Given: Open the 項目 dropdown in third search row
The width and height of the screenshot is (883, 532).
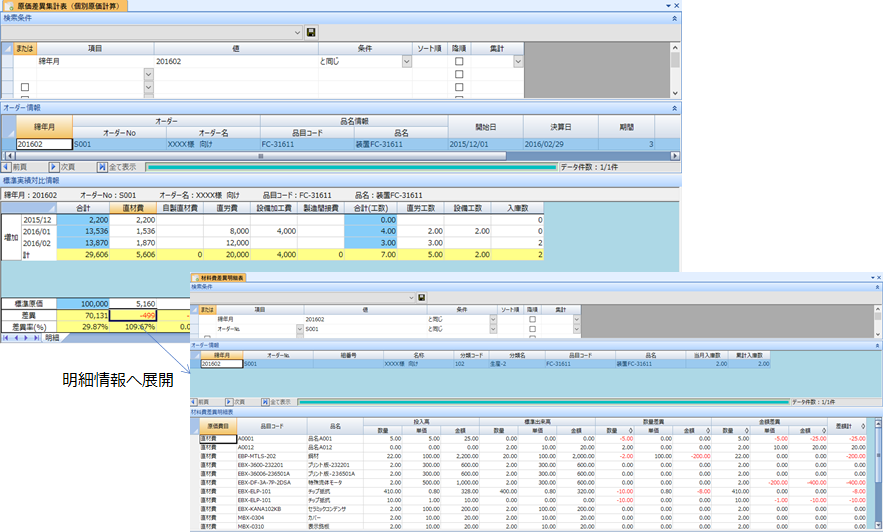Looking at the screenshot, I should coord(149,87).
